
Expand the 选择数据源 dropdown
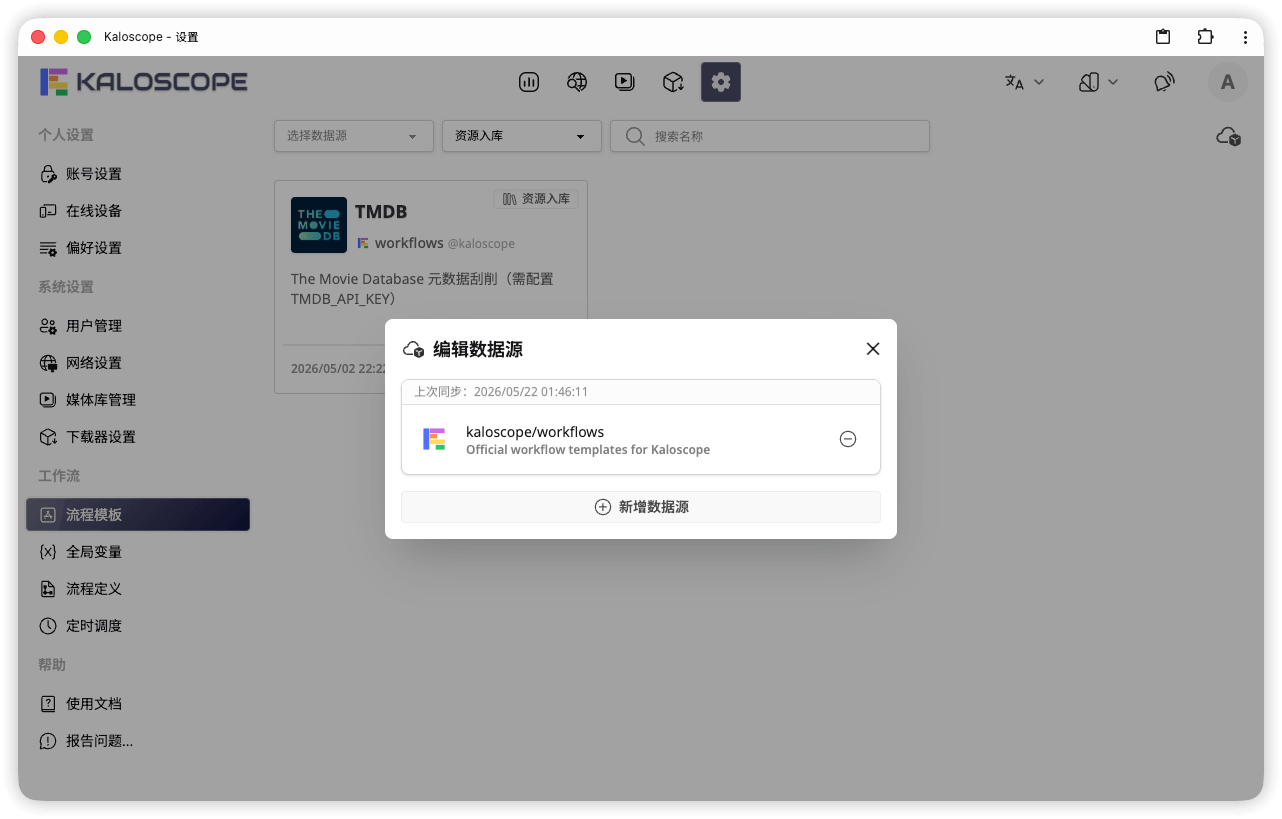click(354, 136)
